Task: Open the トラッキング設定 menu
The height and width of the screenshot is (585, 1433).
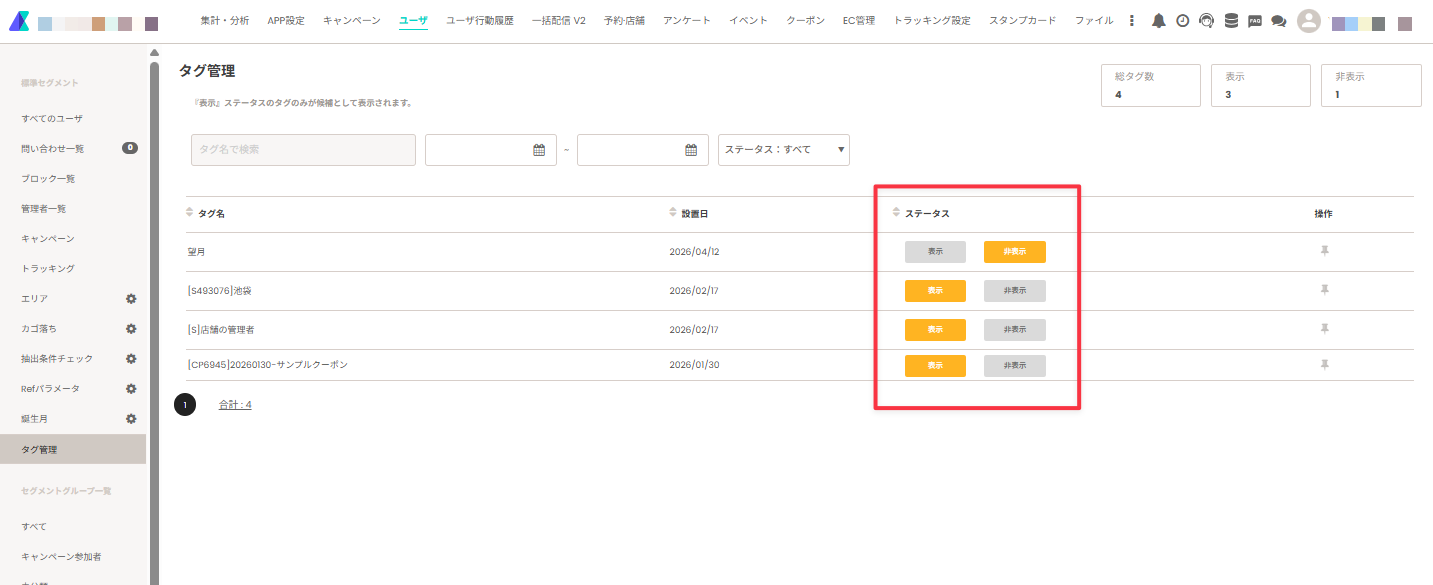Action: [932, 21]
